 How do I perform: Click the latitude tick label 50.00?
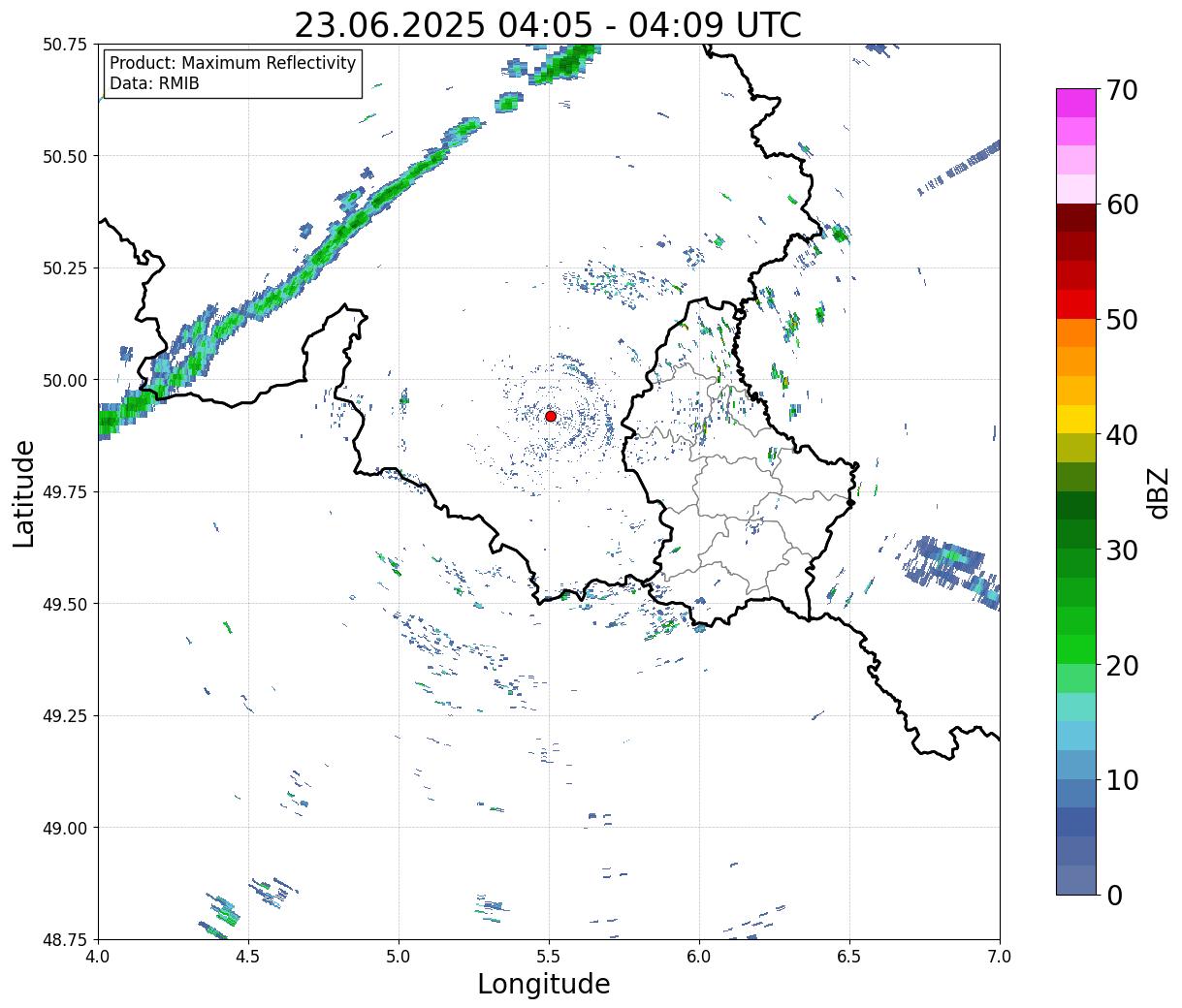coord(65,380)
